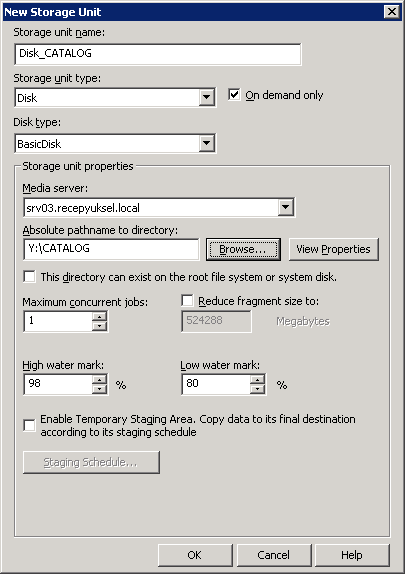405x574 pixels.
Task: Click the Browse... button
Action: tap(243, 249)
